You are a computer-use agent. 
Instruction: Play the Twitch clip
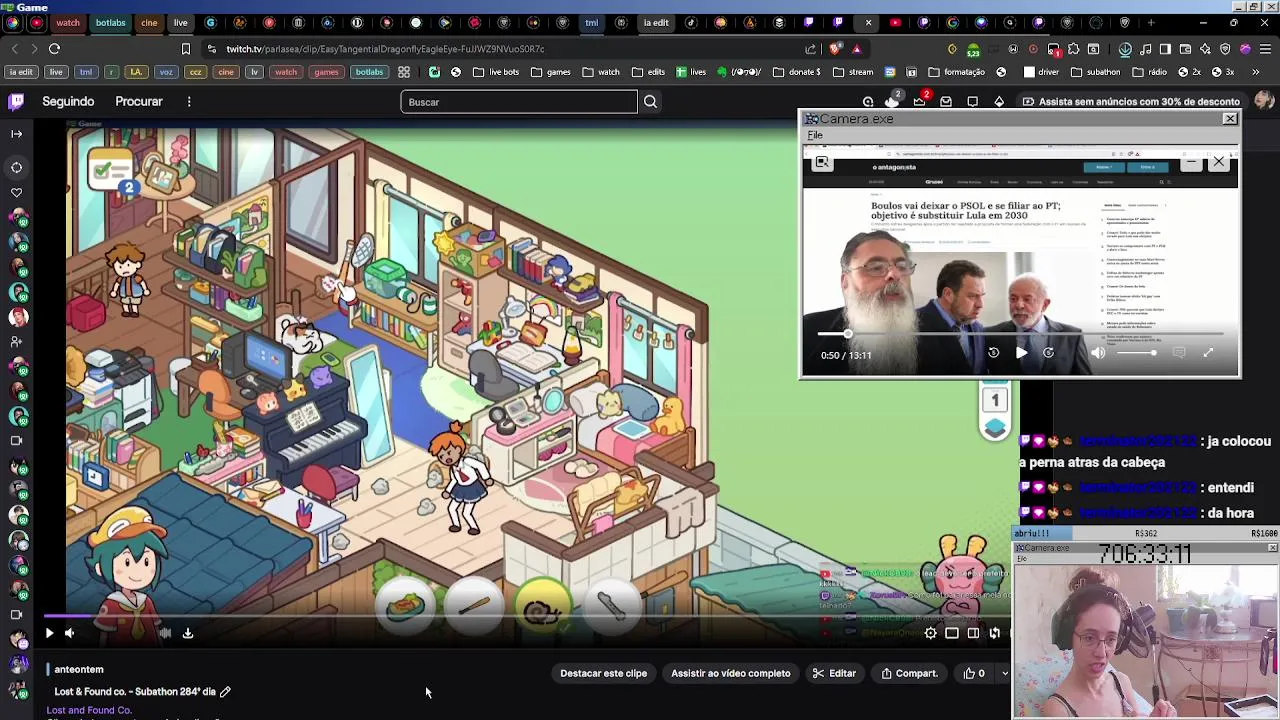point(49,633)
